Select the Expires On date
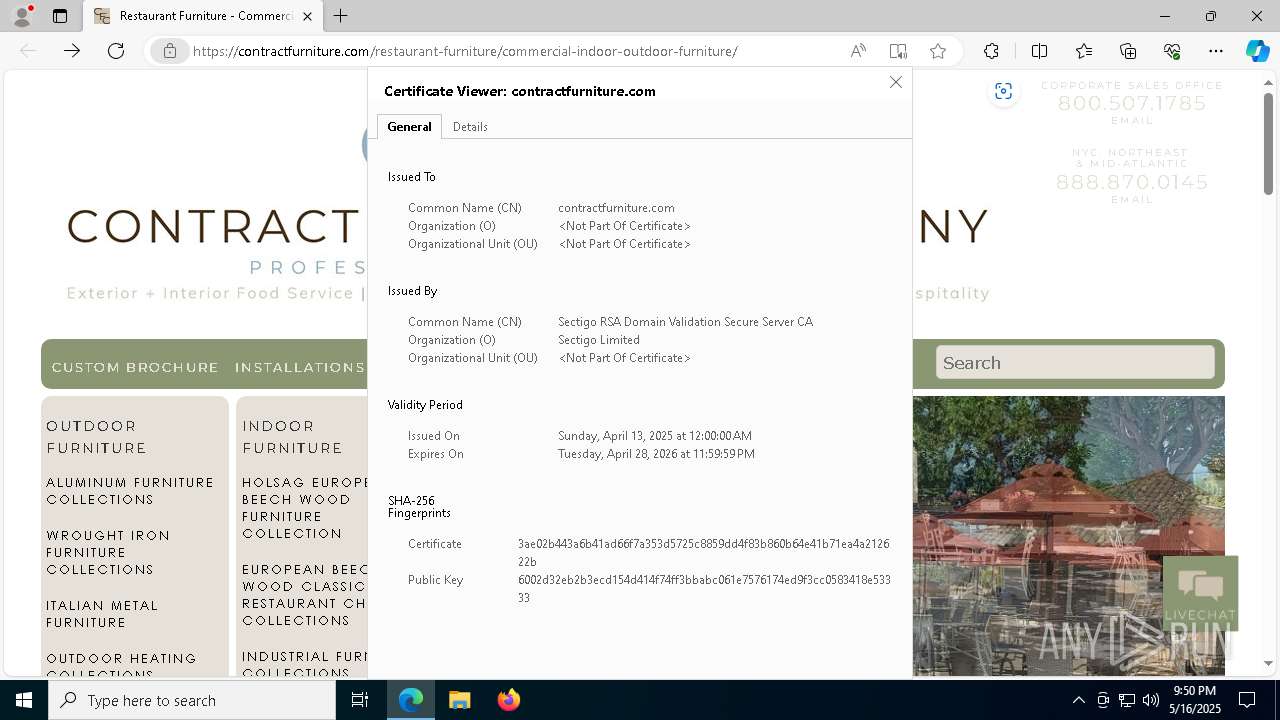This screenshot has height=720, width=1280. 656,454
